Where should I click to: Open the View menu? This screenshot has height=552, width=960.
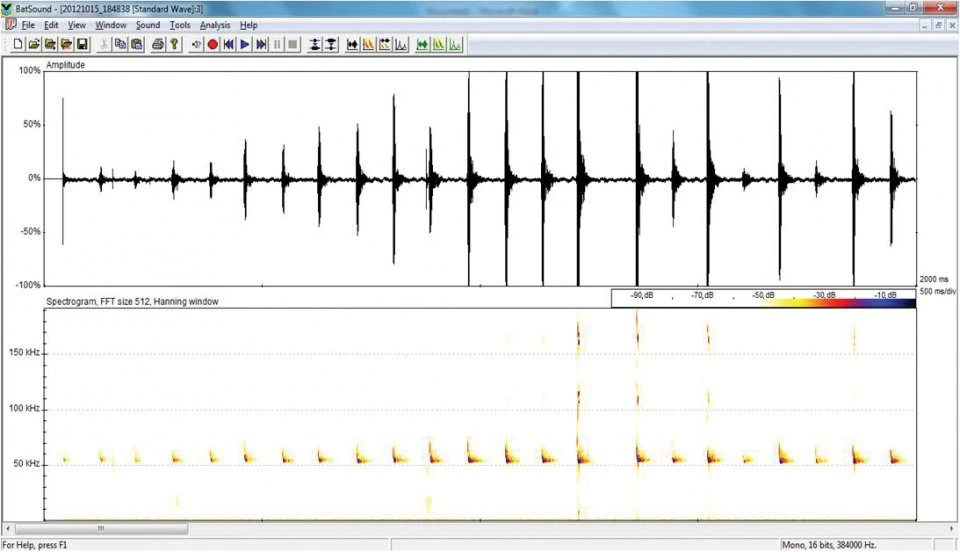coord(77,25)
